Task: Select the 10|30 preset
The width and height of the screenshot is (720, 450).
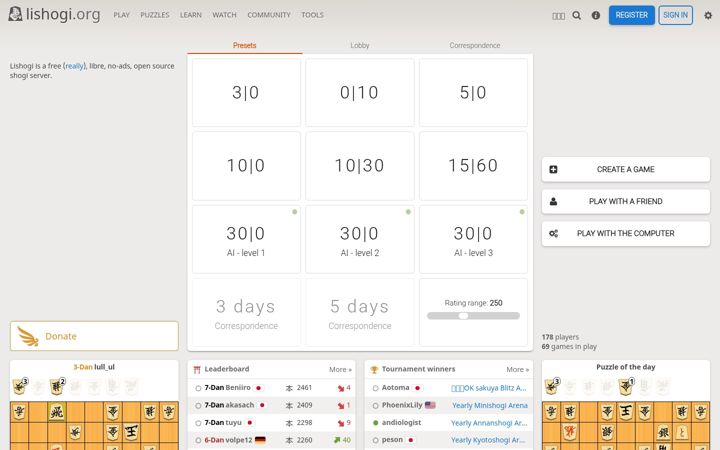Action: [360, 166]
